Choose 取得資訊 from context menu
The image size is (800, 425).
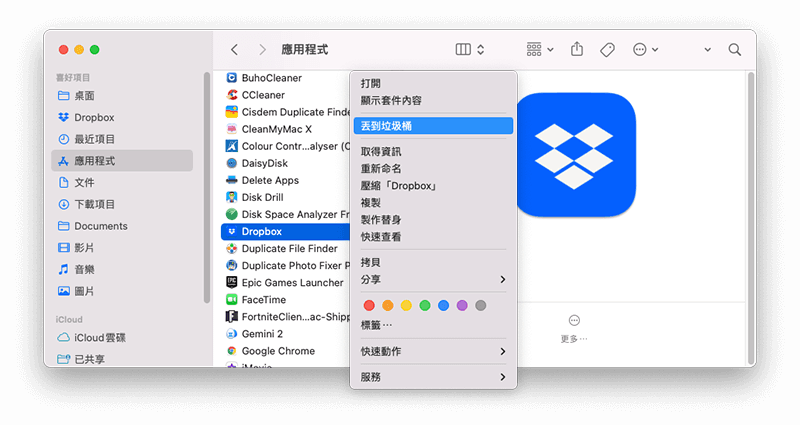[x=433, y=152]
